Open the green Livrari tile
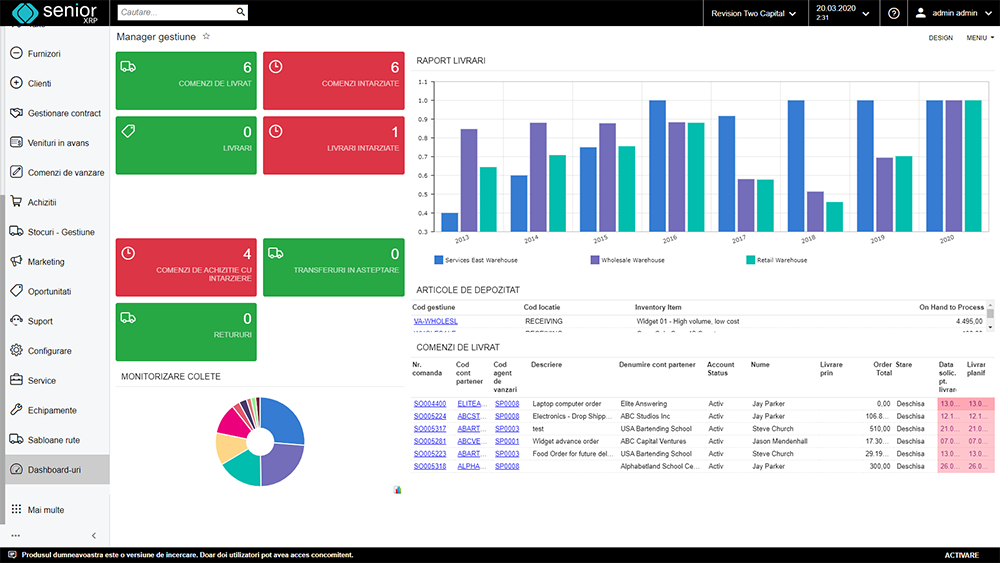 click(186, 145)
